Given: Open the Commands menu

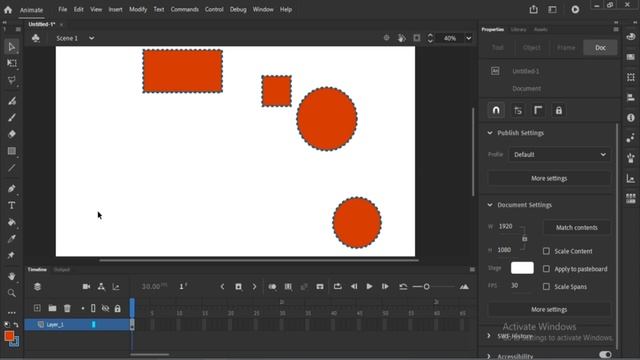Looking at the screenshot, I should [x=184, y=9].
